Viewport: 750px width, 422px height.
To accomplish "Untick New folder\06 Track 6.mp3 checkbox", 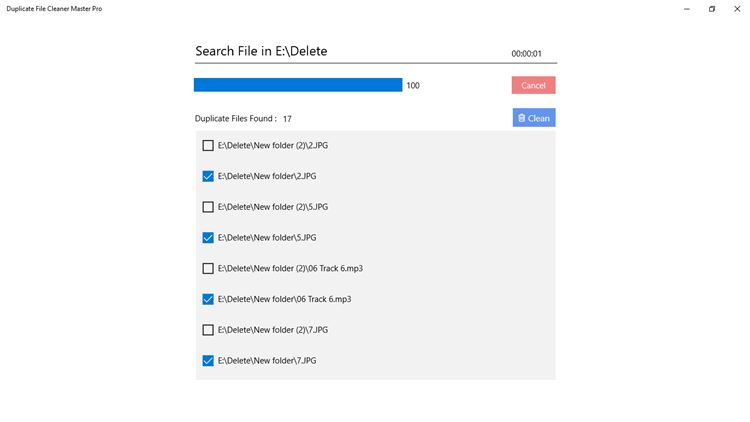I will 208,299.
